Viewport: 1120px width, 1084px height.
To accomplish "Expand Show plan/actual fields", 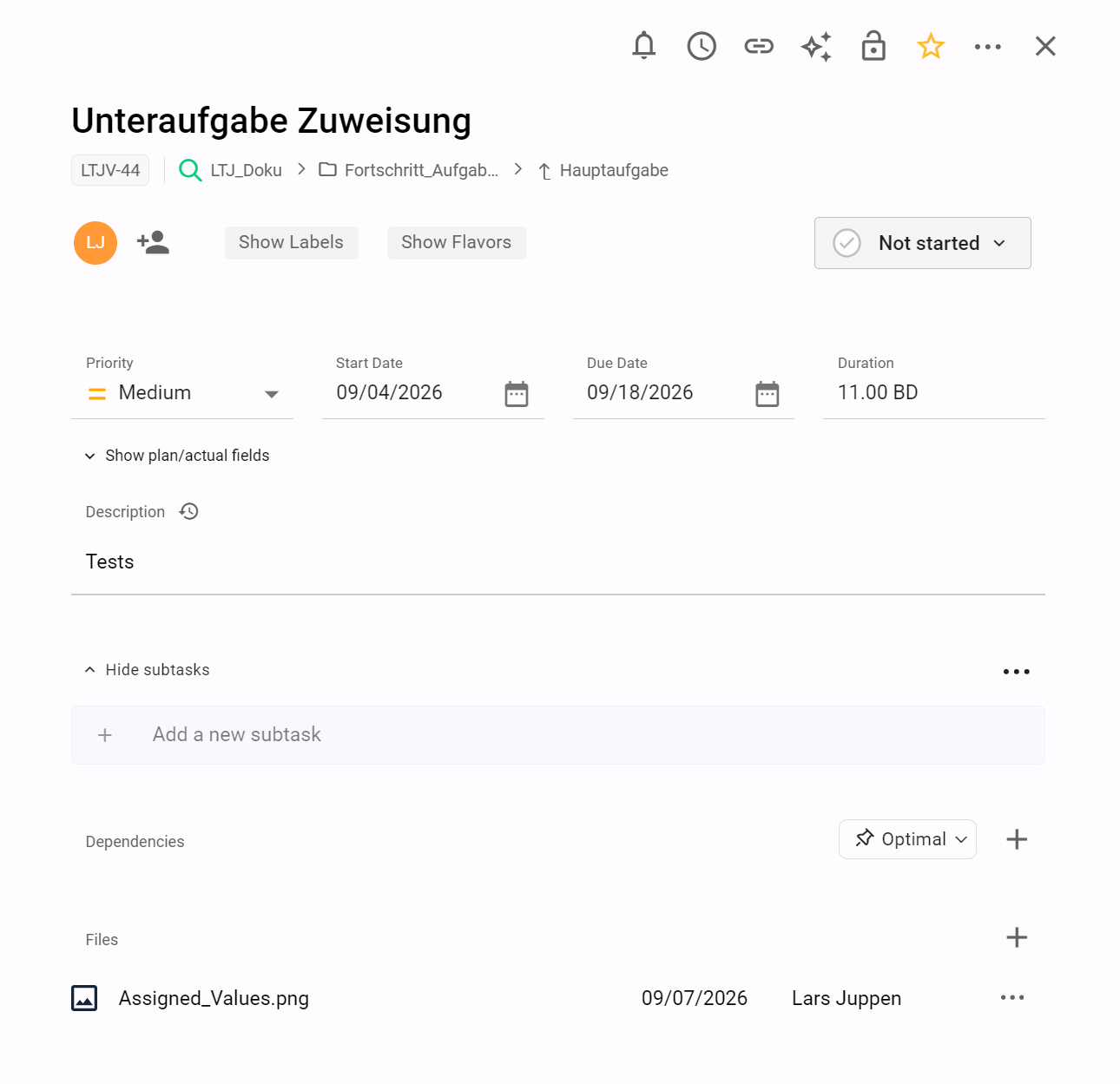I will coord(177,456).
